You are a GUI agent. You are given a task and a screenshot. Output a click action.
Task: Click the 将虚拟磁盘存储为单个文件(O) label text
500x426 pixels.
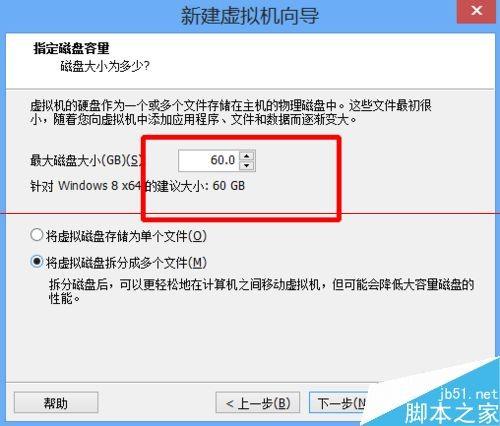point(126,236)
